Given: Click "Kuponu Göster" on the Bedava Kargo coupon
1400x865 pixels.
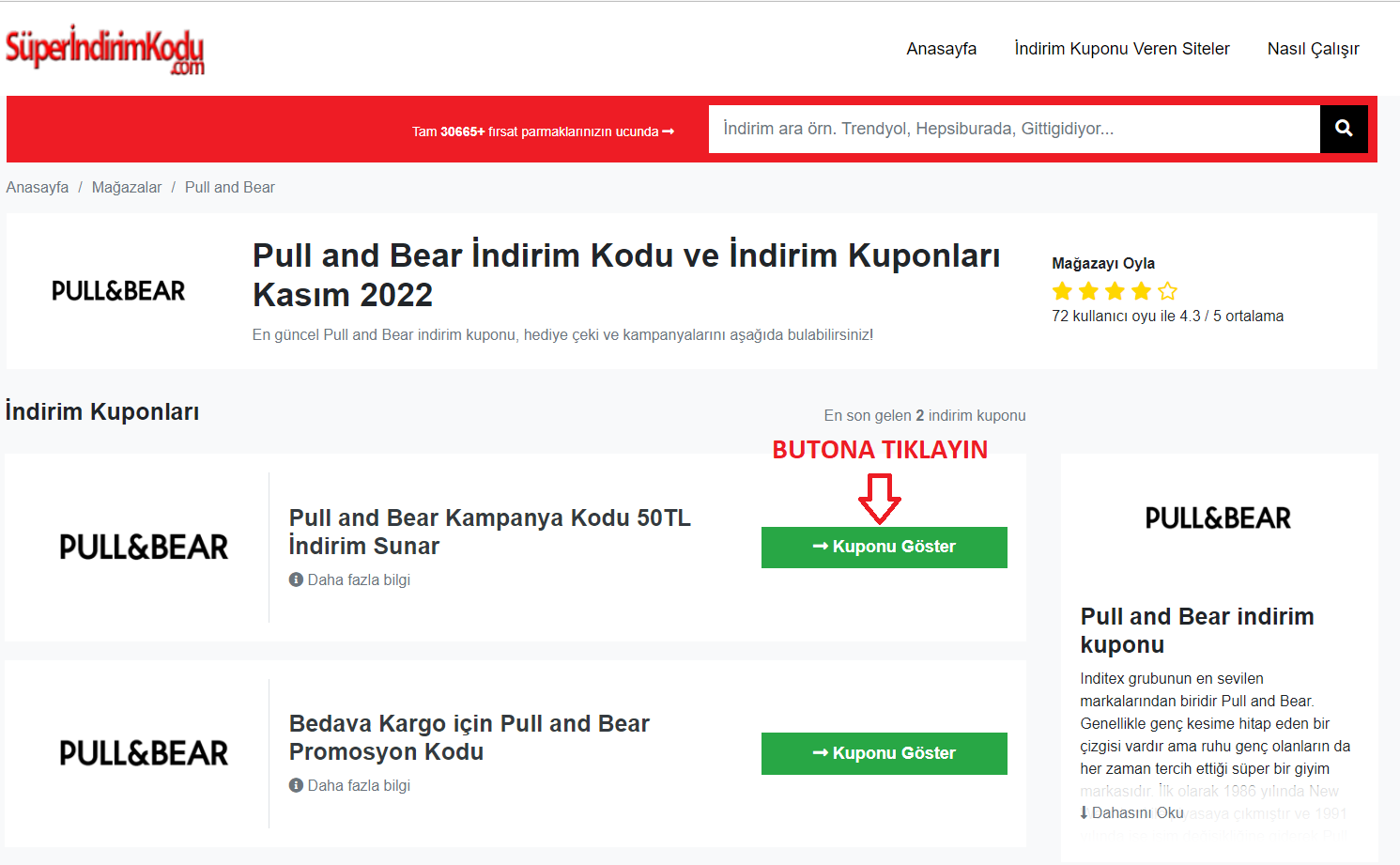Looking at the screenshot, I should 884,752.
